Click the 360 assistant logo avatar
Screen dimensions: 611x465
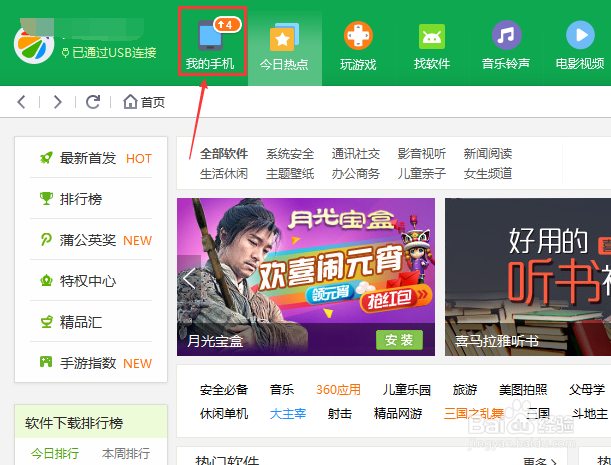pos(34,44)
